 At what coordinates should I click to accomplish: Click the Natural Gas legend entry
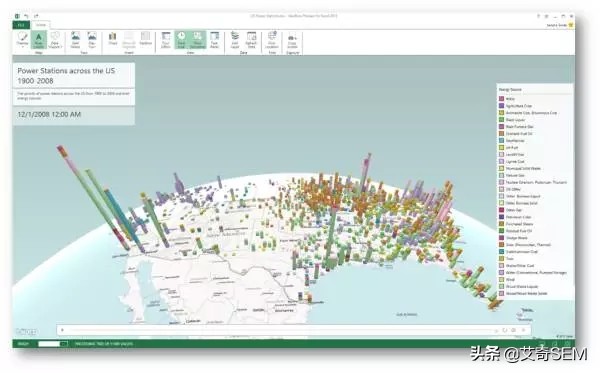(x=512, y=175)
